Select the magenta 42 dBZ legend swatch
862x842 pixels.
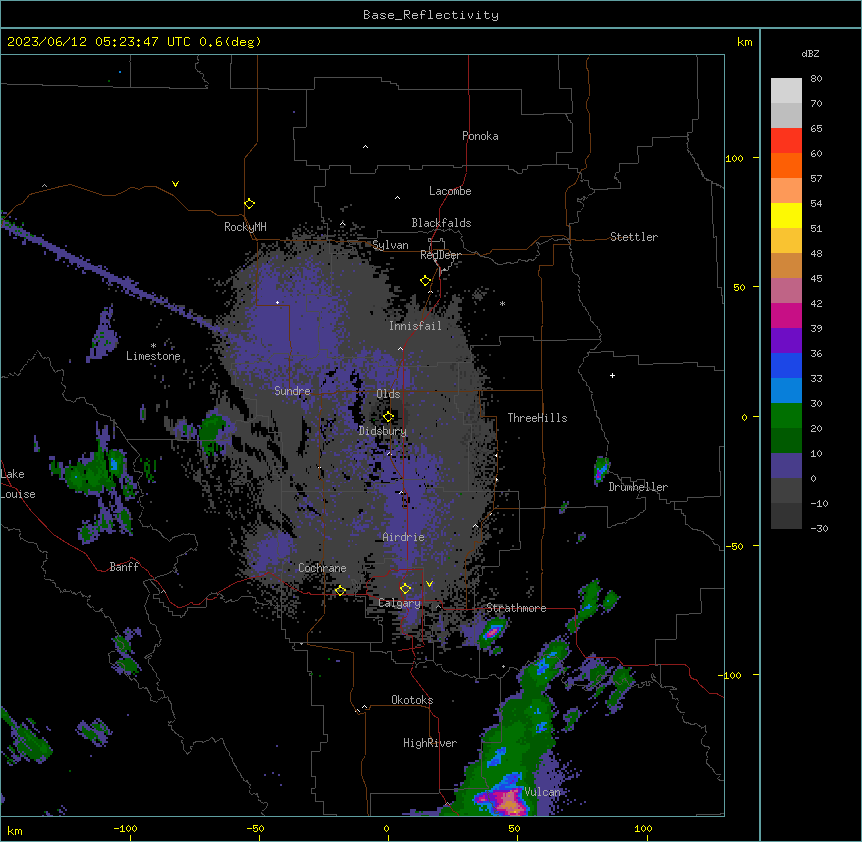tap(786, 315)
